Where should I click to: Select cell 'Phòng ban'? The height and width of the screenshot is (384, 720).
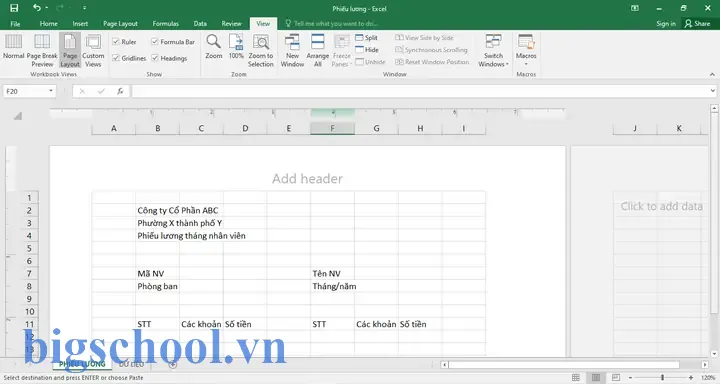[x=158, y=286]
